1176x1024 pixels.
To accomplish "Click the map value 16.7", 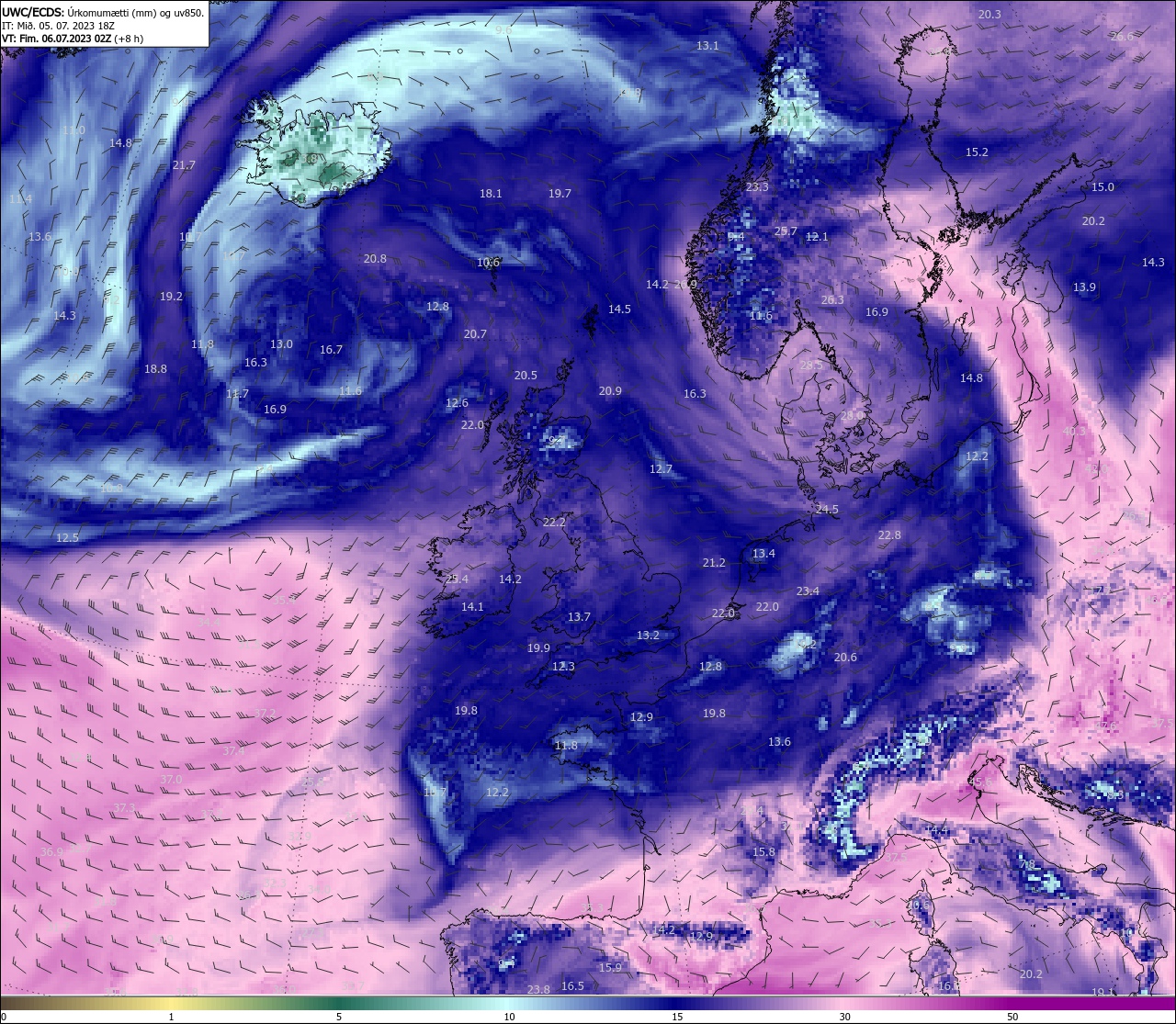I will [331, 350].
